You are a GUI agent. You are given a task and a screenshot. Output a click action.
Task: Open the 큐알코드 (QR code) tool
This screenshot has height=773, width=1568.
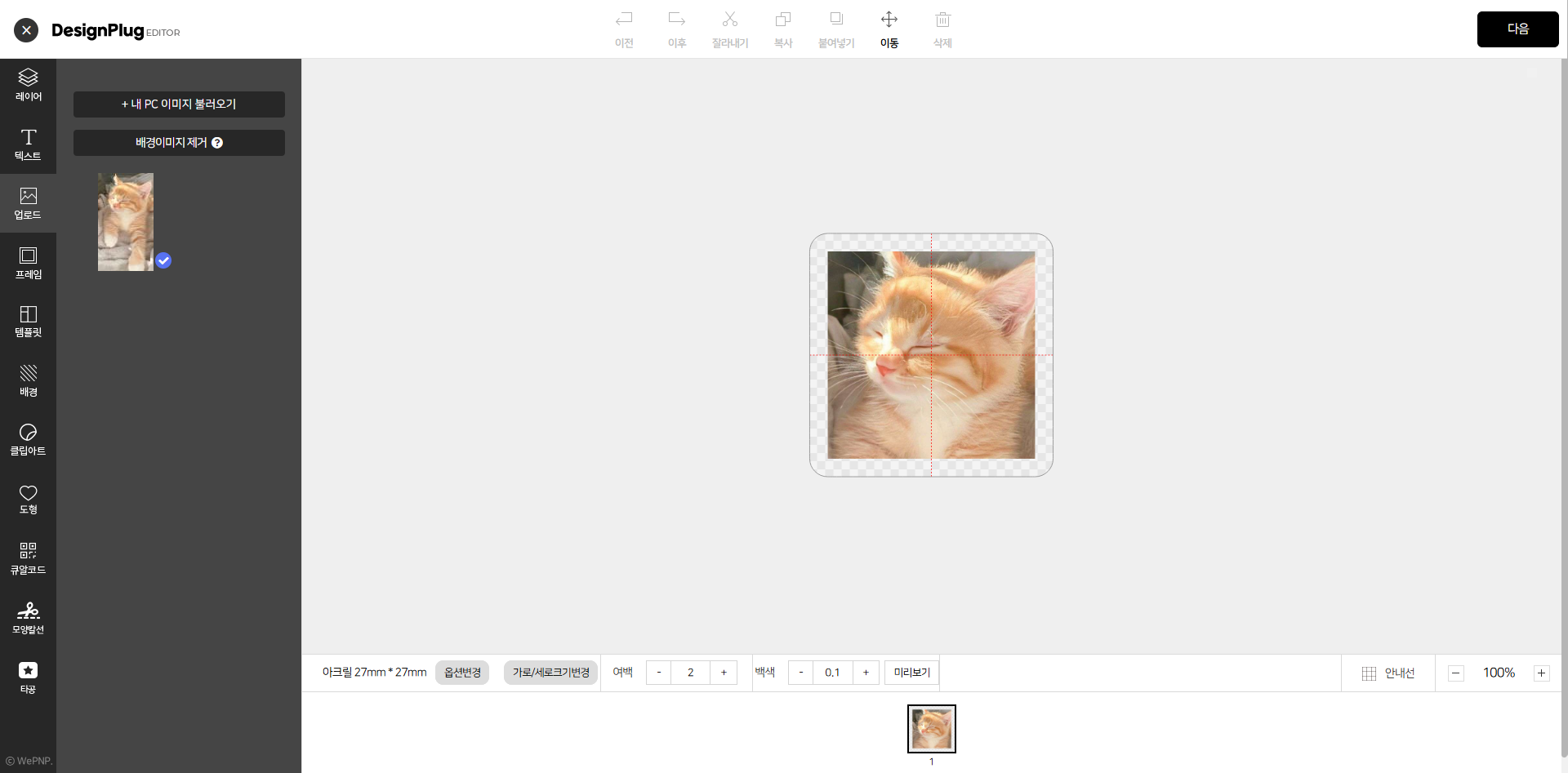pos(28,558)
